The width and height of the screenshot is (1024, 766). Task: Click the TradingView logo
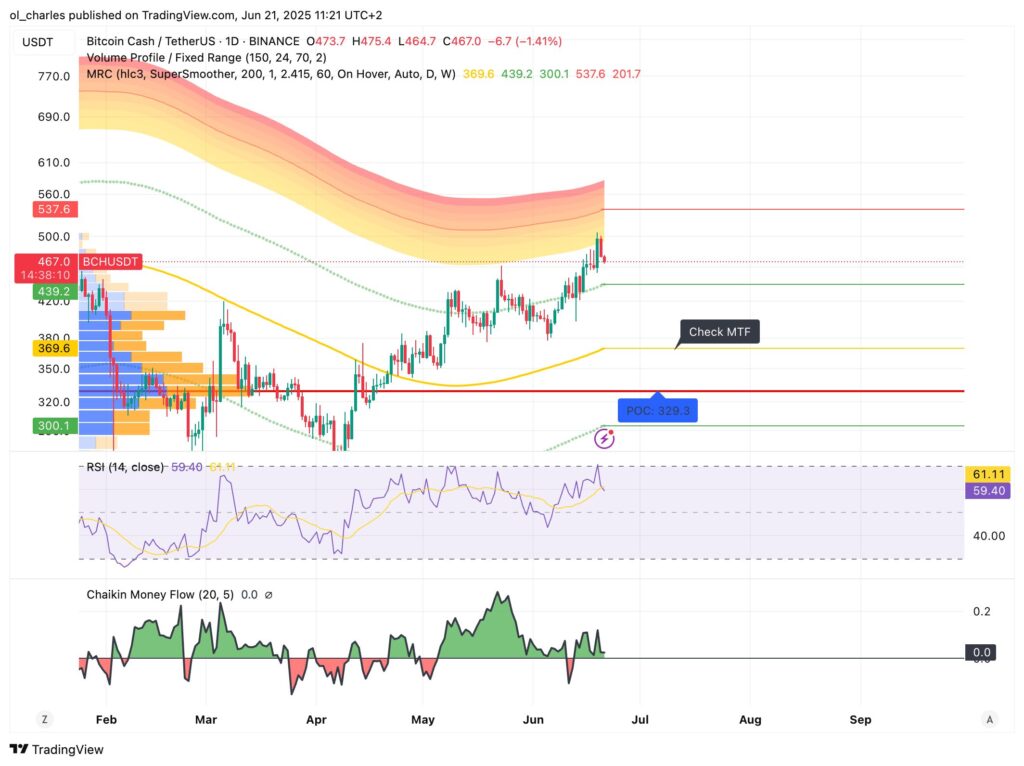[57, 749]
